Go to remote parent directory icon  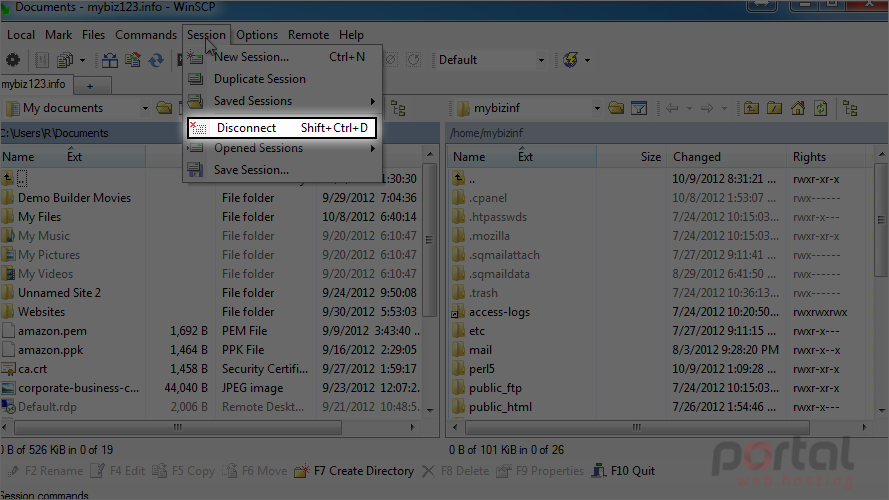[751, 108]
